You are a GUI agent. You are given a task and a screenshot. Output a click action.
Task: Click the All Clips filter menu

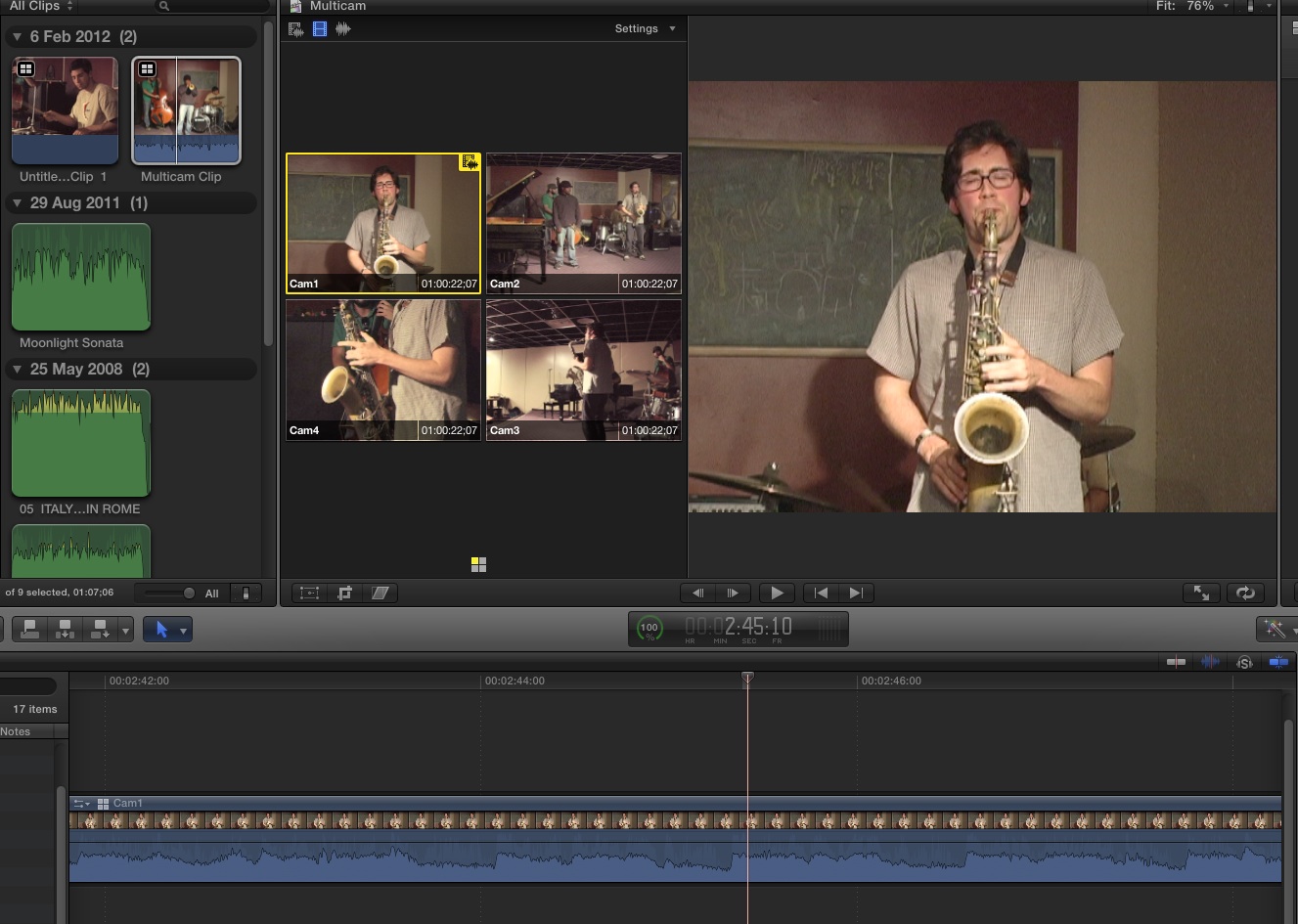41,6
